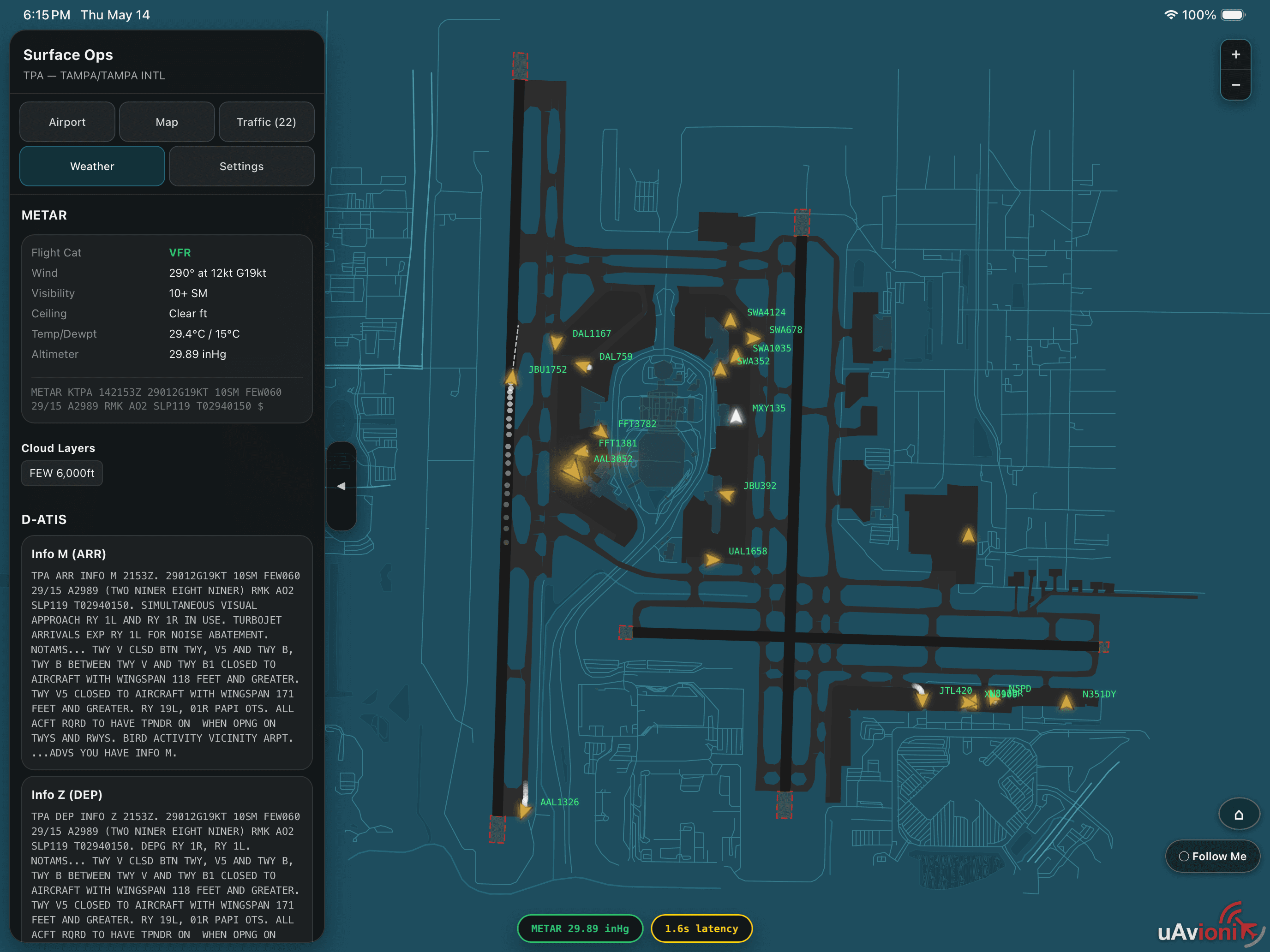Tap the Temp/Dewpt value 29.4°C / 15°C

pos(204,334)
